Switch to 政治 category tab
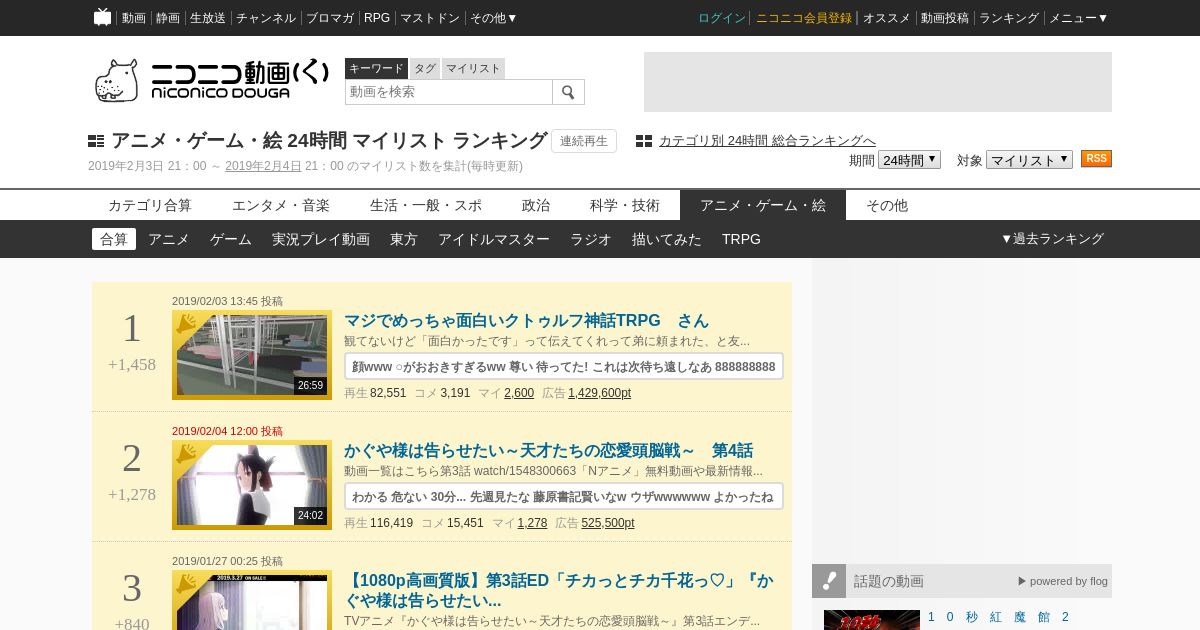 pos(536,205)
